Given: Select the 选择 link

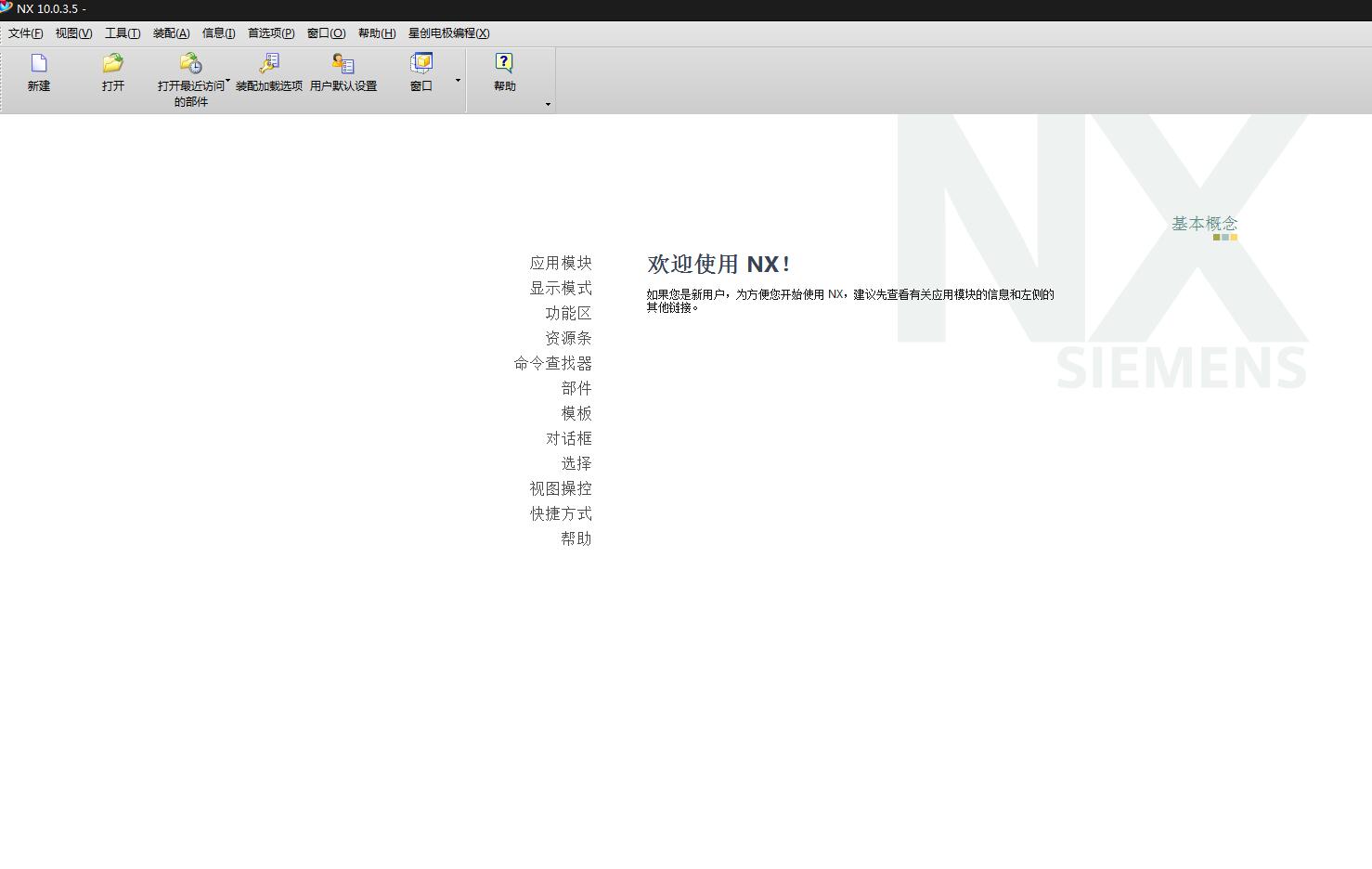Looking at the screenshot, I should pos(576,463).
